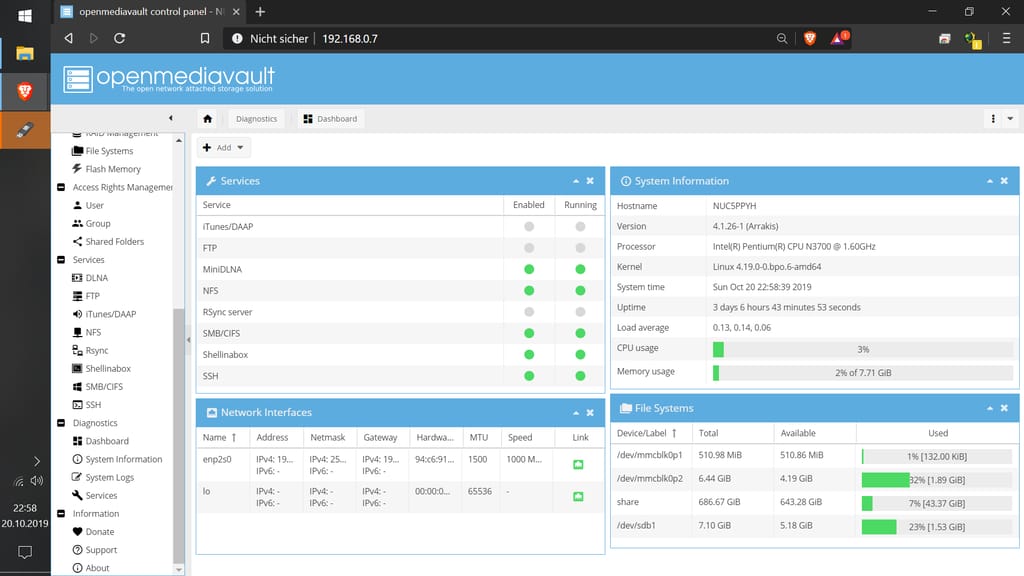Viewport: 1024px width, 576px height.
Task: Click the Home icon in breadcrumb bar
Action: (208, 119)
